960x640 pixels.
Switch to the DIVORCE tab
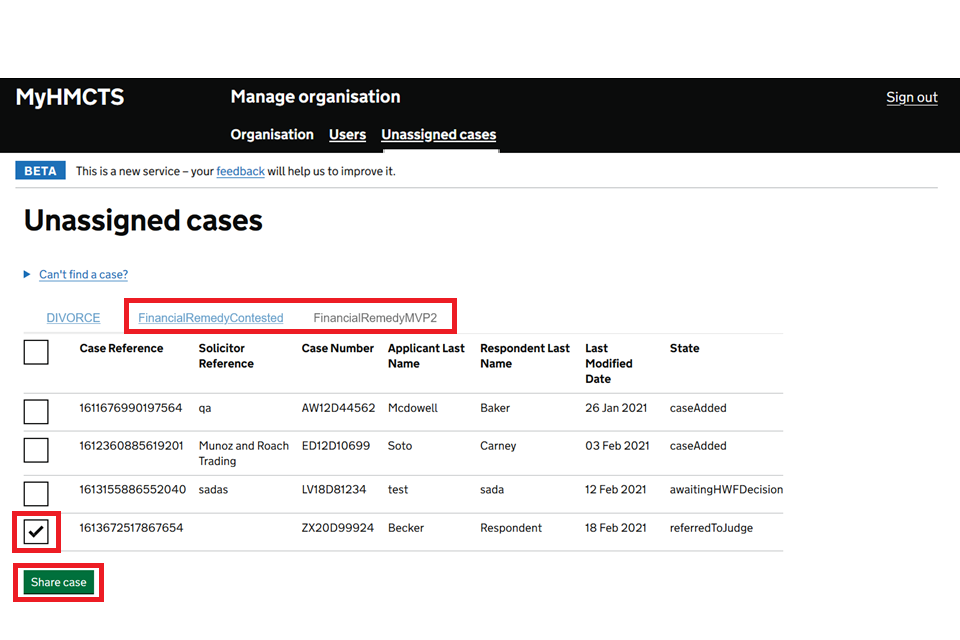tap(73, 318)
